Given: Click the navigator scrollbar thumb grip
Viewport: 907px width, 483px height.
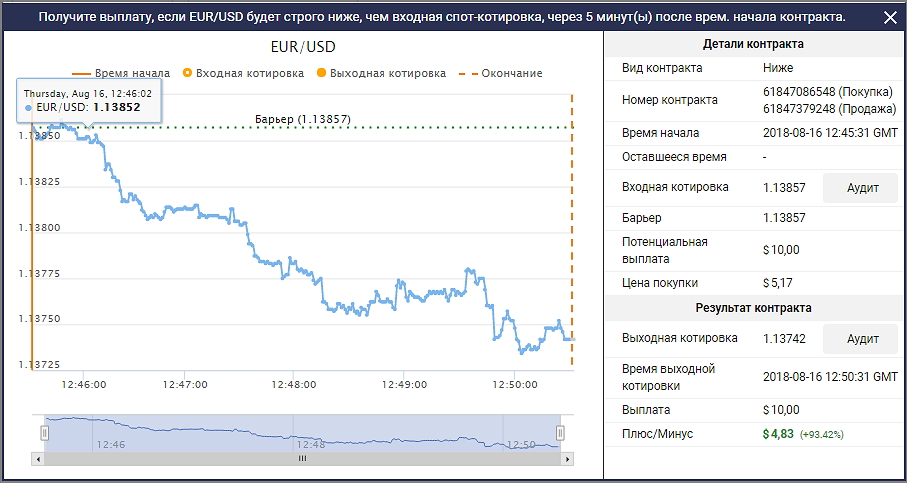Looking at the screenshot, I should [x=303, y=459].
